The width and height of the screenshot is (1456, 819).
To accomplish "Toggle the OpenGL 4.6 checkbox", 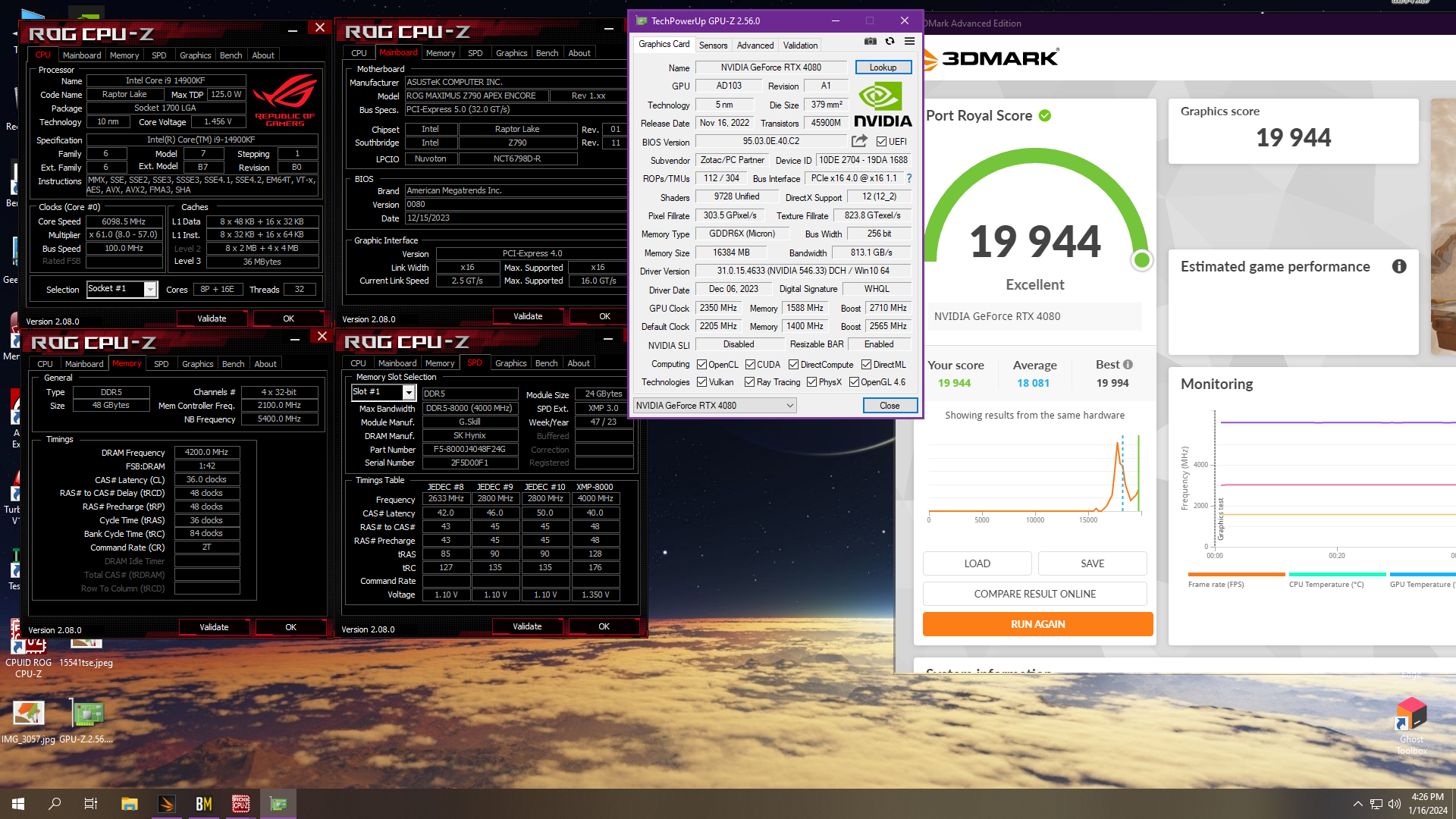I will pos(854,382).
